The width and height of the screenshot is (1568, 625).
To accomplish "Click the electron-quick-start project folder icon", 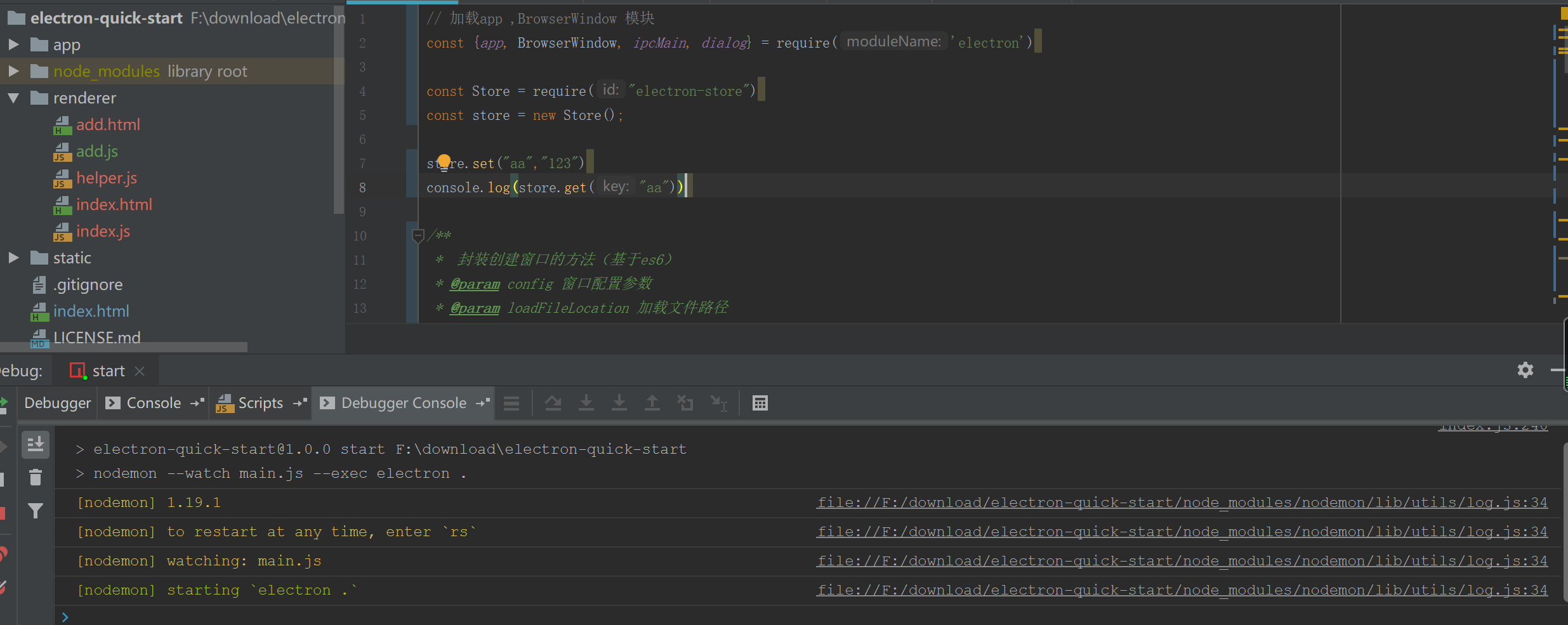I will (16, 18).
